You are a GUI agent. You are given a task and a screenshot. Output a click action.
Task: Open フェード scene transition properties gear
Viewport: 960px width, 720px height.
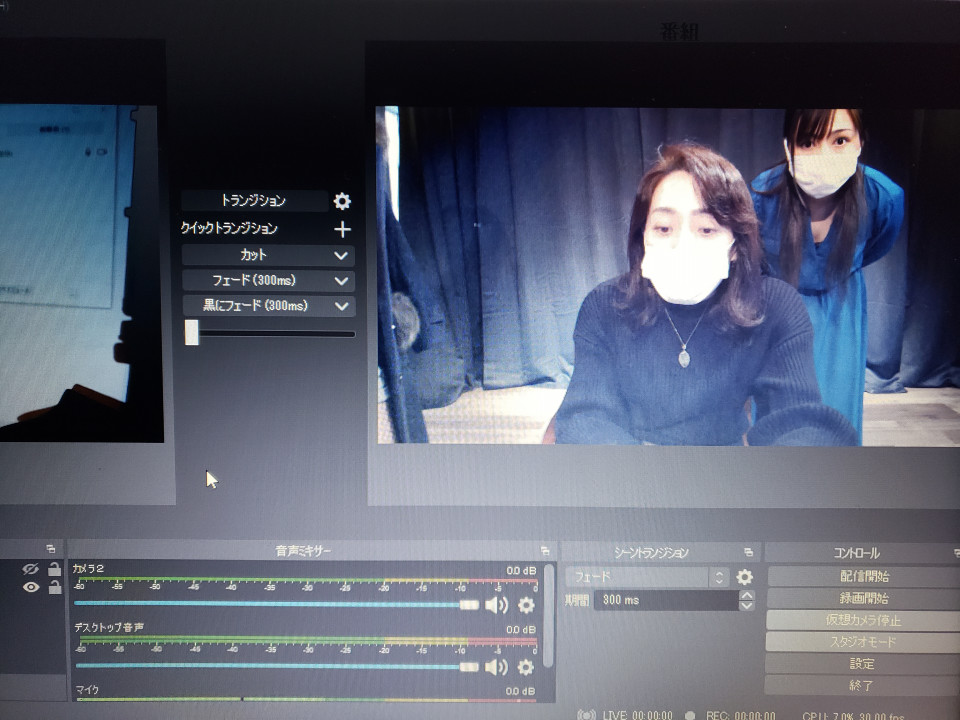(744, 577)
